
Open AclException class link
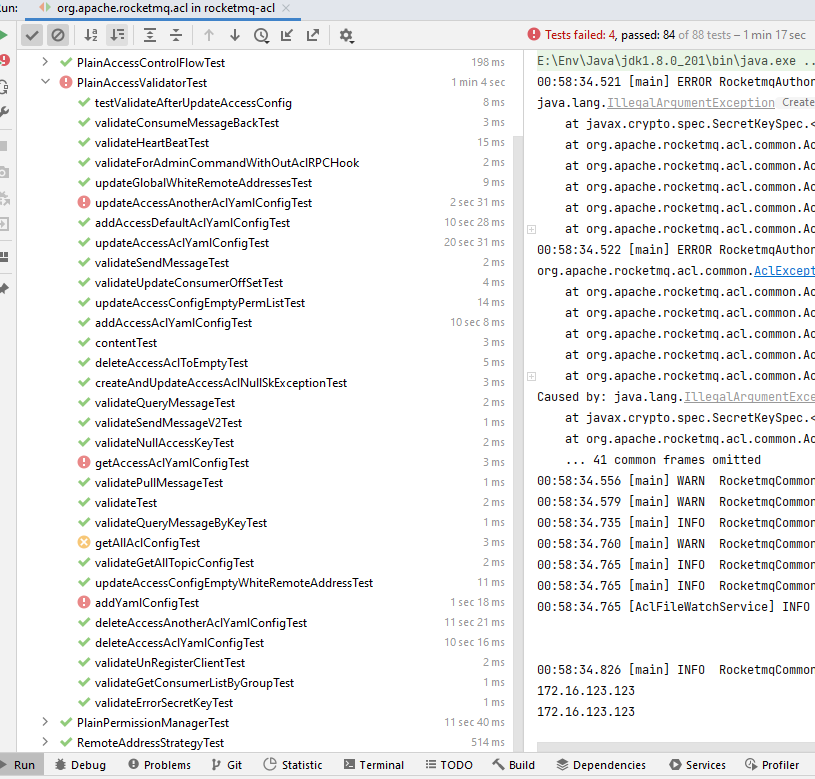coord(784,271)
